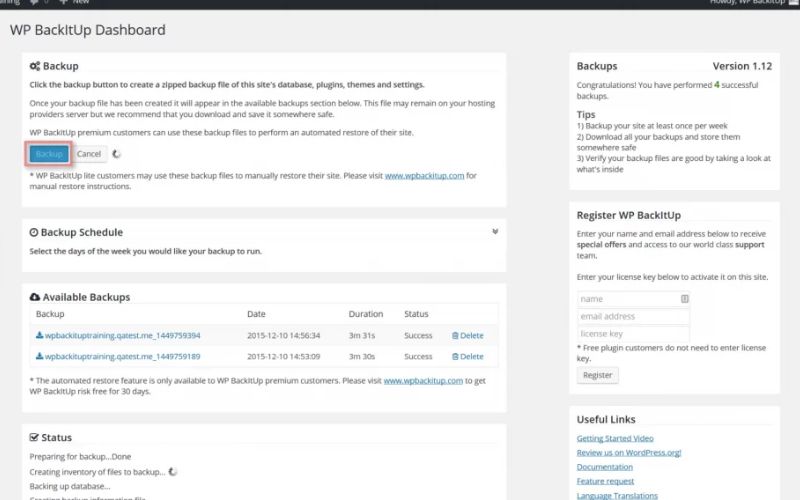
Task: Click the loading spinner next to Cancel
Action: [116, 154]
